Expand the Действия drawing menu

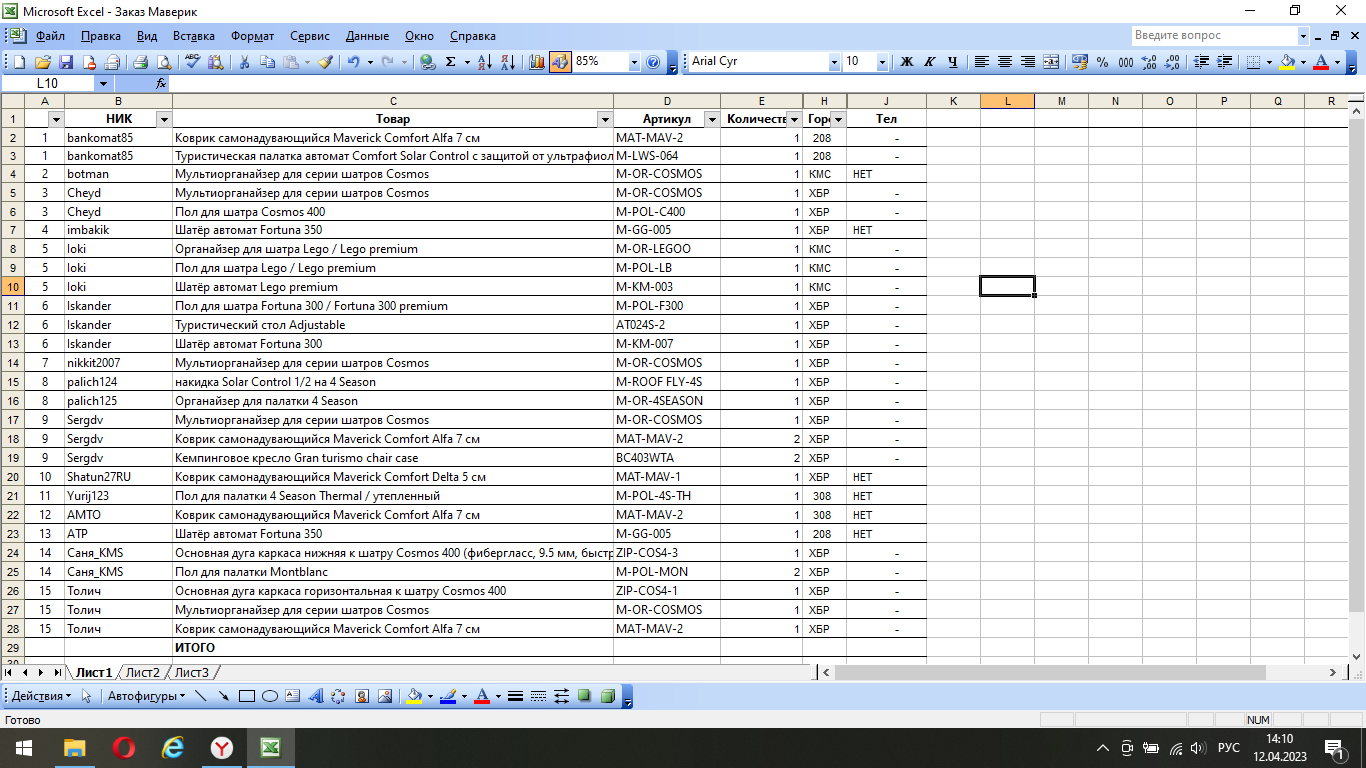41,696
